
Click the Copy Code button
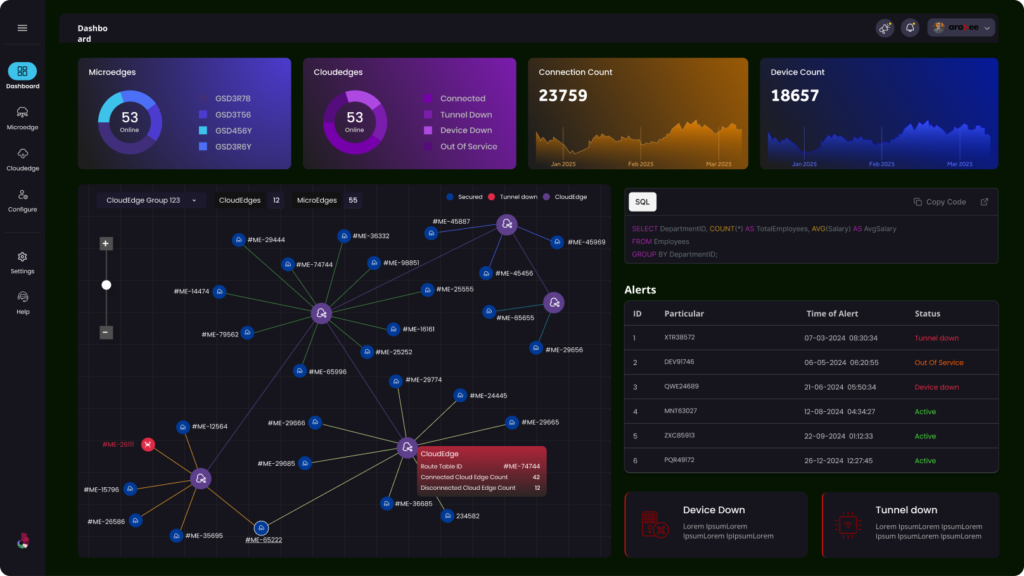(x=940, y=202)
